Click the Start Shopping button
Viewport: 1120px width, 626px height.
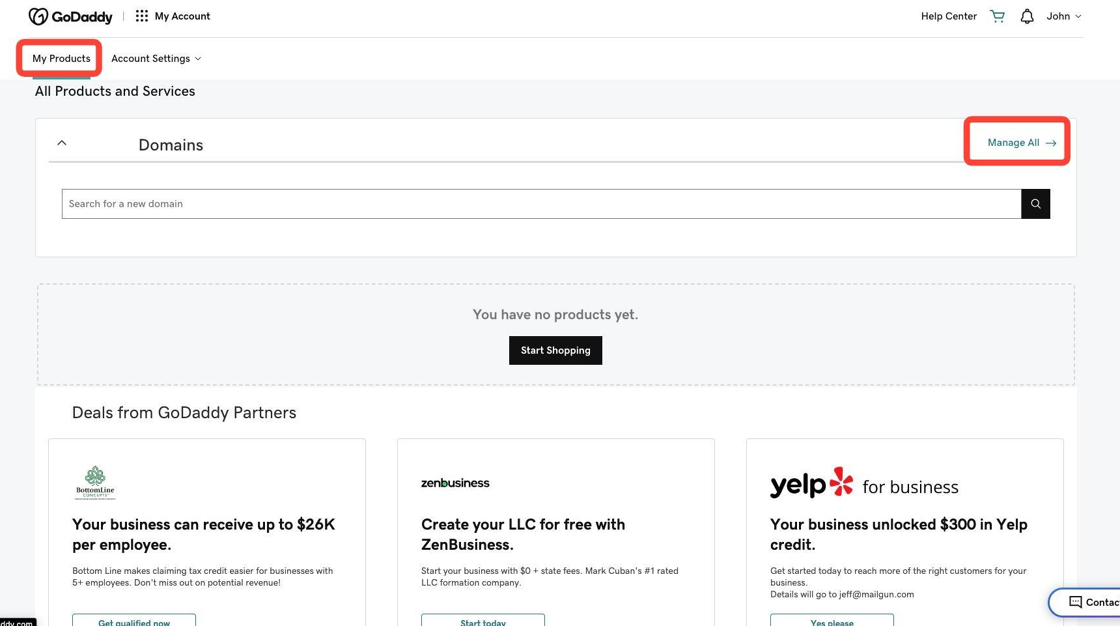coord(556,350)
